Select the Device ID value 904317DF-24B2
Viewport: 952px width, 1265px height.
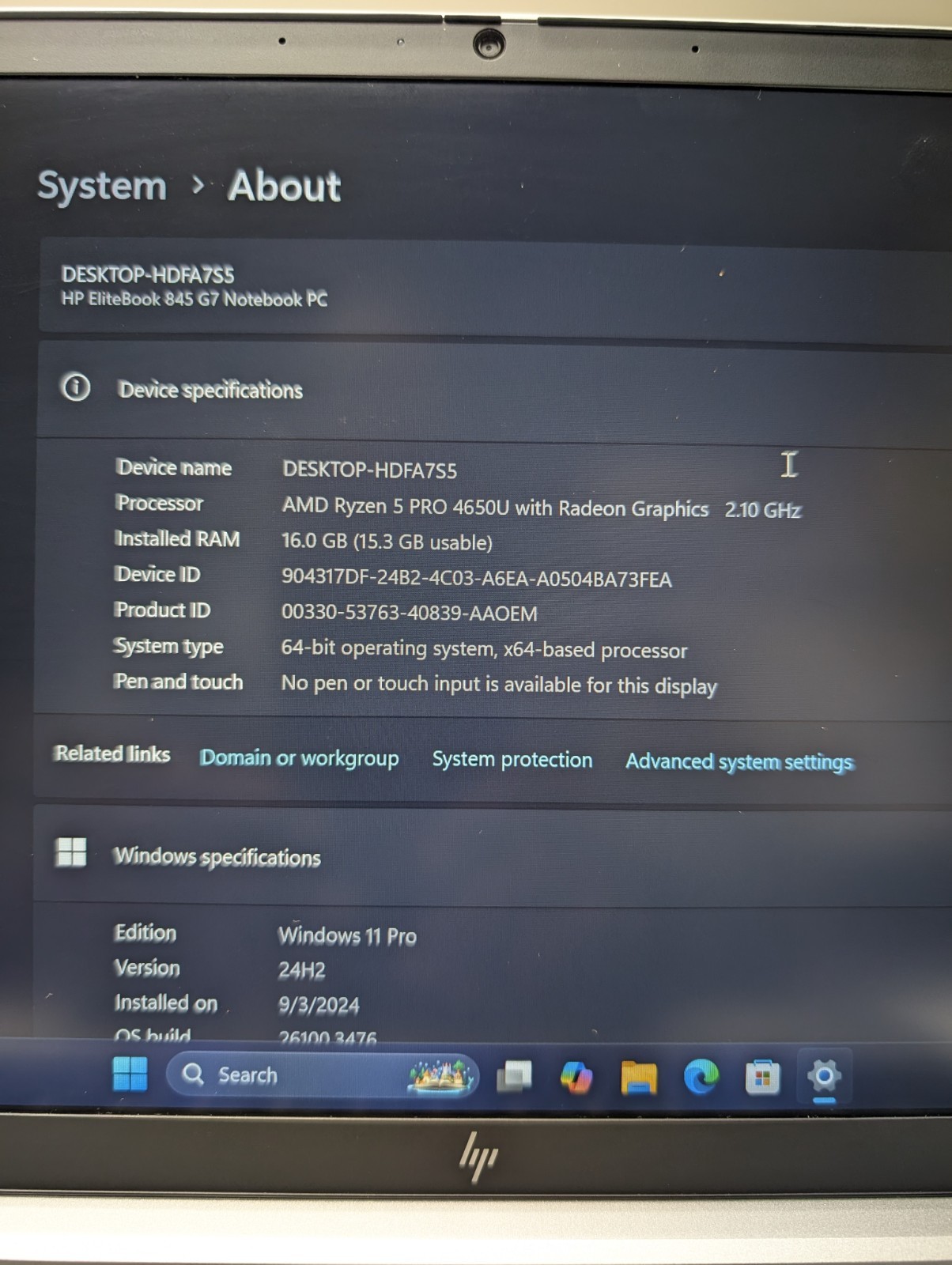(477, 579)
